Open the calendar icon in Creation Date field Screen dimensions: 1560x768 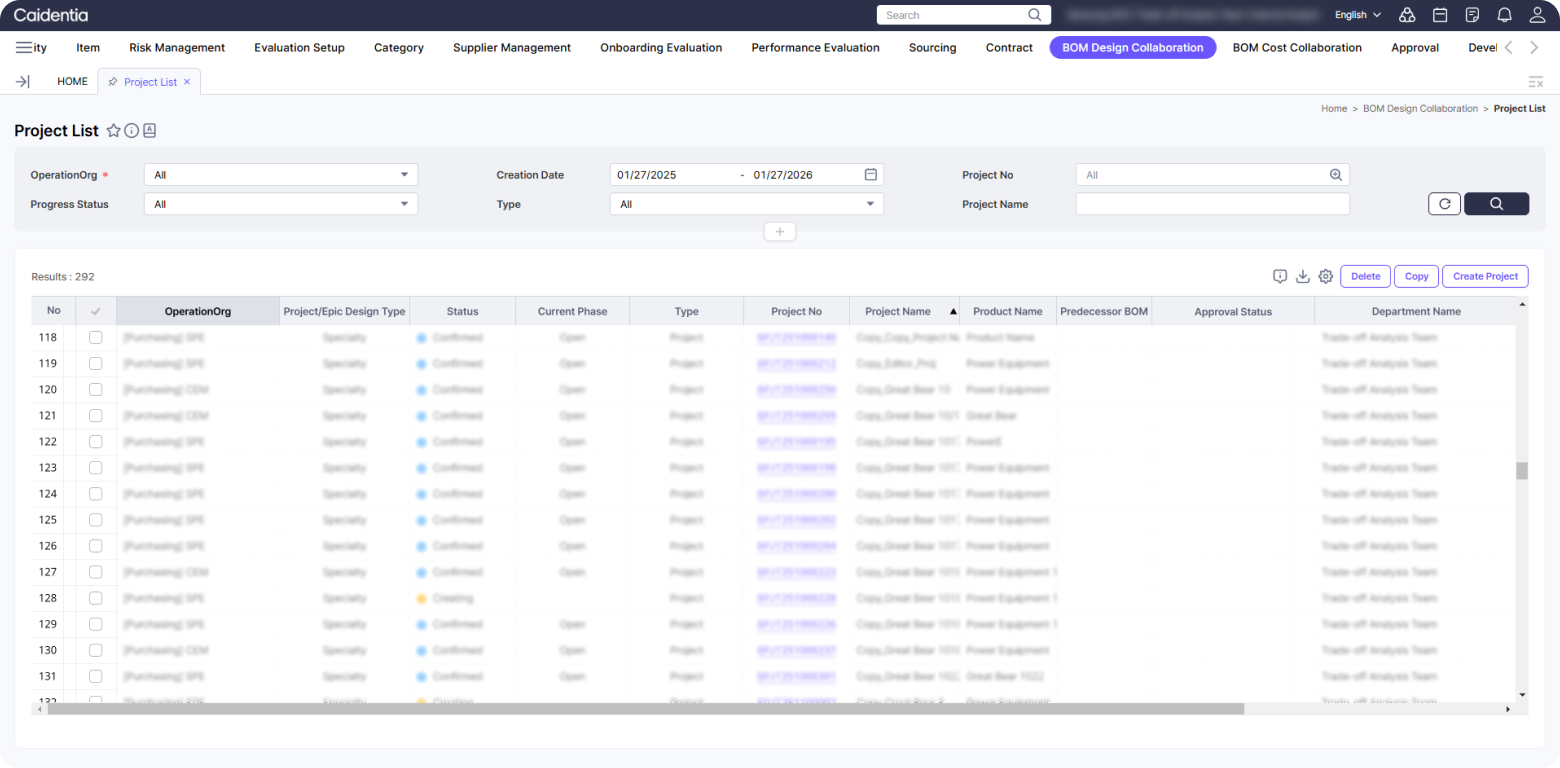pyautogui.click(x=870, y=175)
